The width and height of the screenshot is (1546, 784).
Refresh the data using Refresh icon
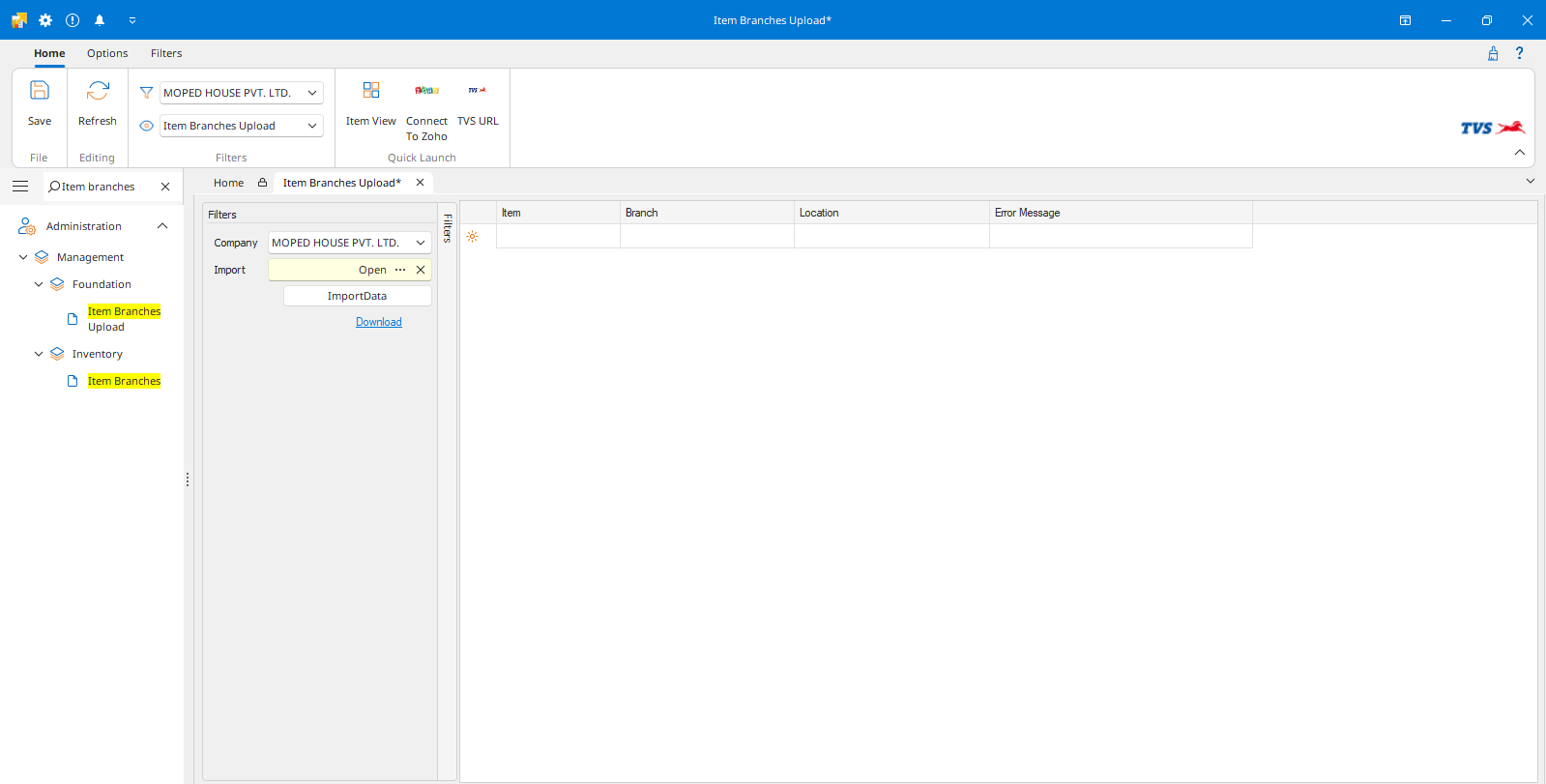tap(98, 92)
